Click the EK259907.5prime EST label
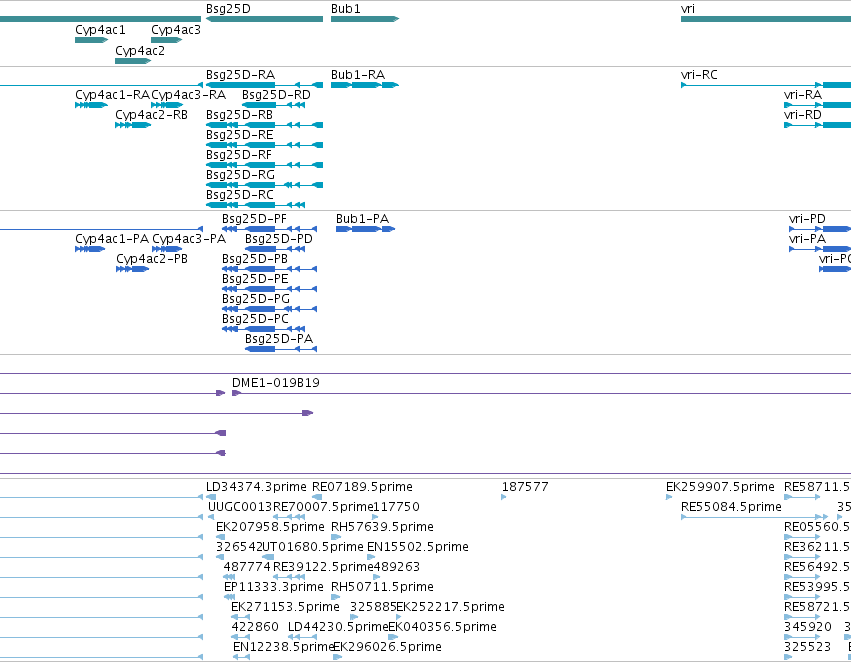The width and height of the screenshot is (851, 662). [720, 487]
